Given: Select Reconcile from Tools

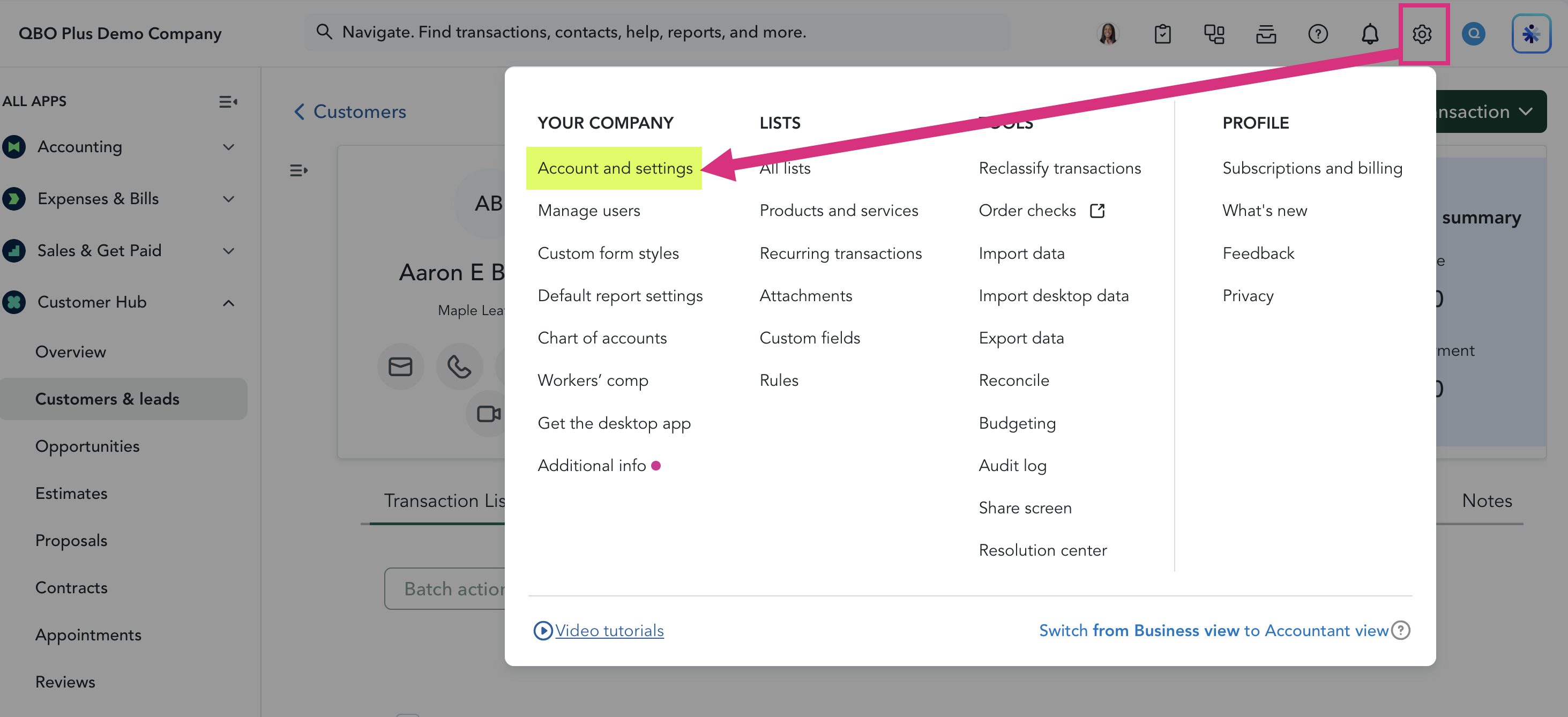Looking at the screenshot, I should pos(1014,380).
